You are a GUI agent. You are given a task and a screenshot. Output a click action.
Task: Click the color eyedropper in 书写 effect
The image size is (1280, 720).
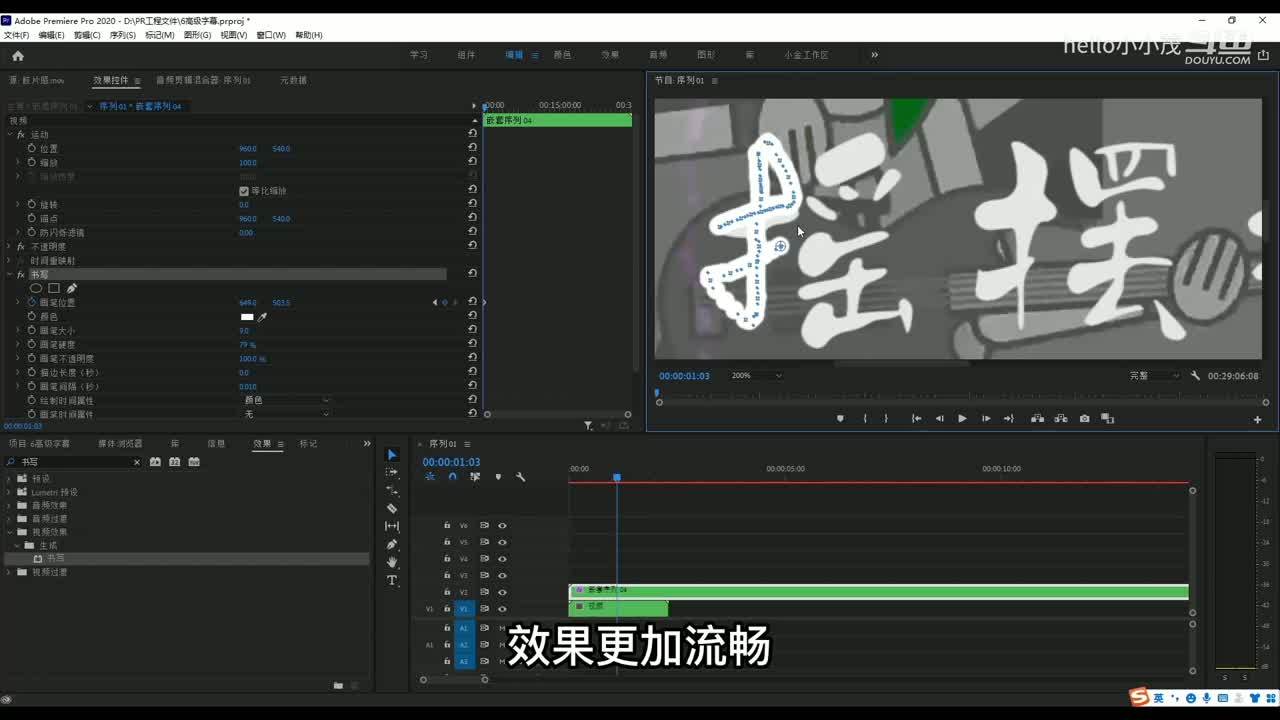click(263, 317)
